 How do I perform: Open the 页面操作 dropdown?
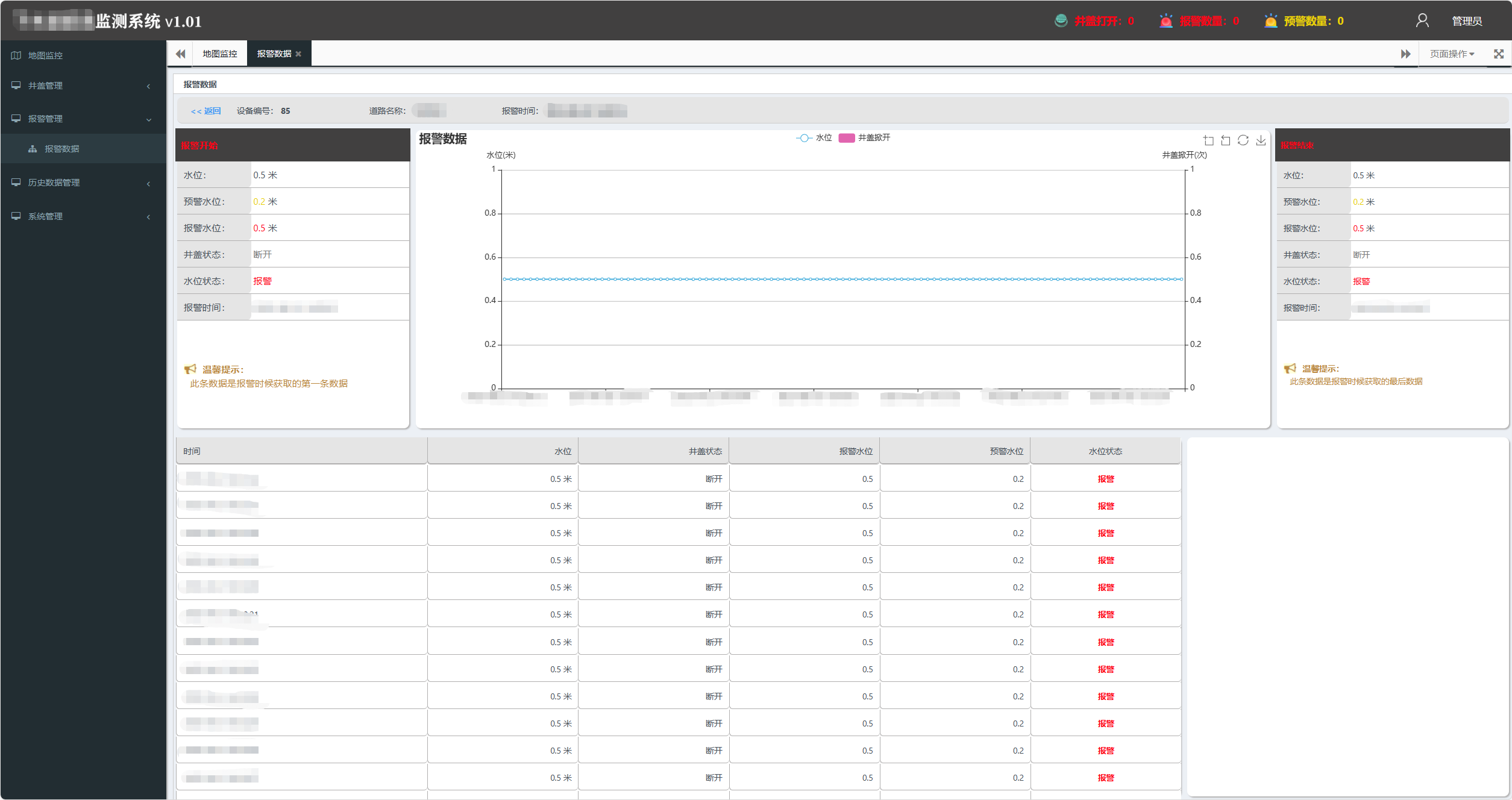(x=1452, y=54)
